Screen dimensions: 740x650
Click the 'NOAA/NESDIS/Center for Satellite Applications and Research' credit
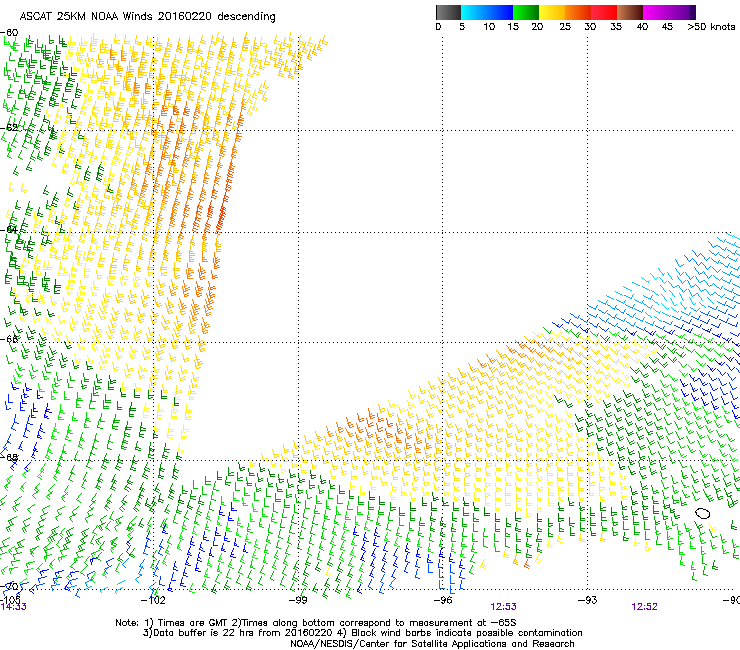click(x=432, y=644)
